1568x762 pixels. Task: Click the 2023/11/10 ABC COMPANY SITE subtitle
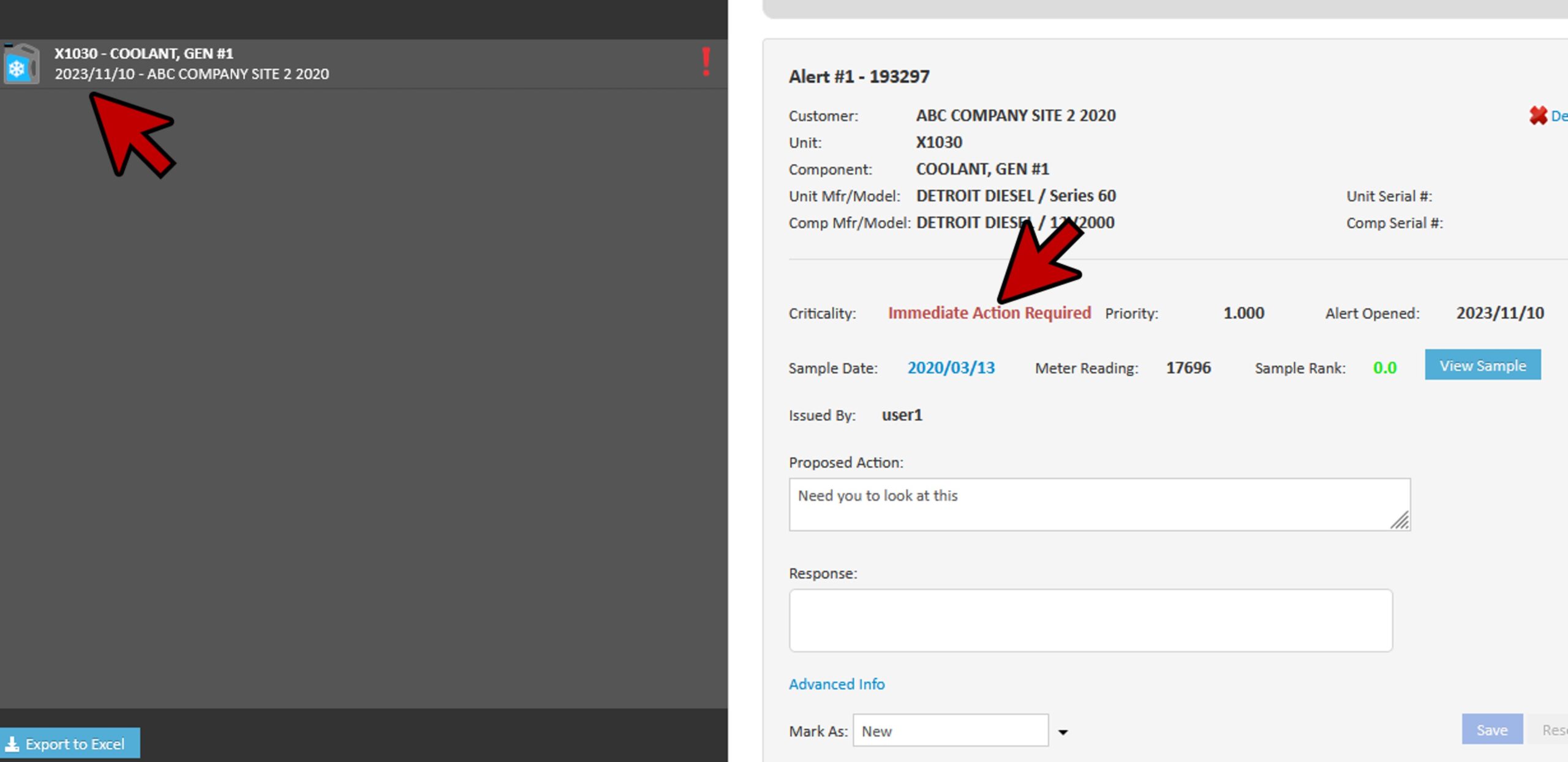tap(192, 74)
